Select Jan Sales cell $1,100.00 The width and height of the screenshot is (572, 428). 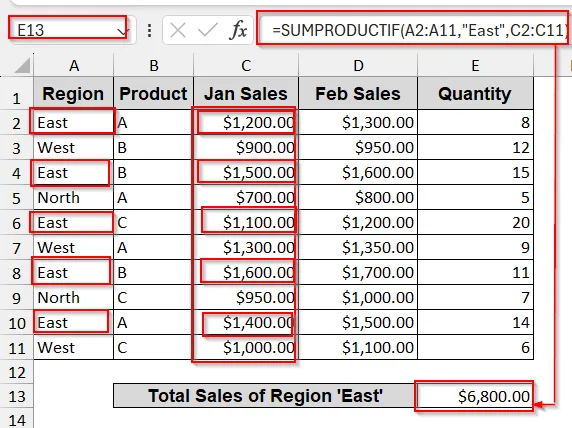pyautogui.click(x=246, y=222)
